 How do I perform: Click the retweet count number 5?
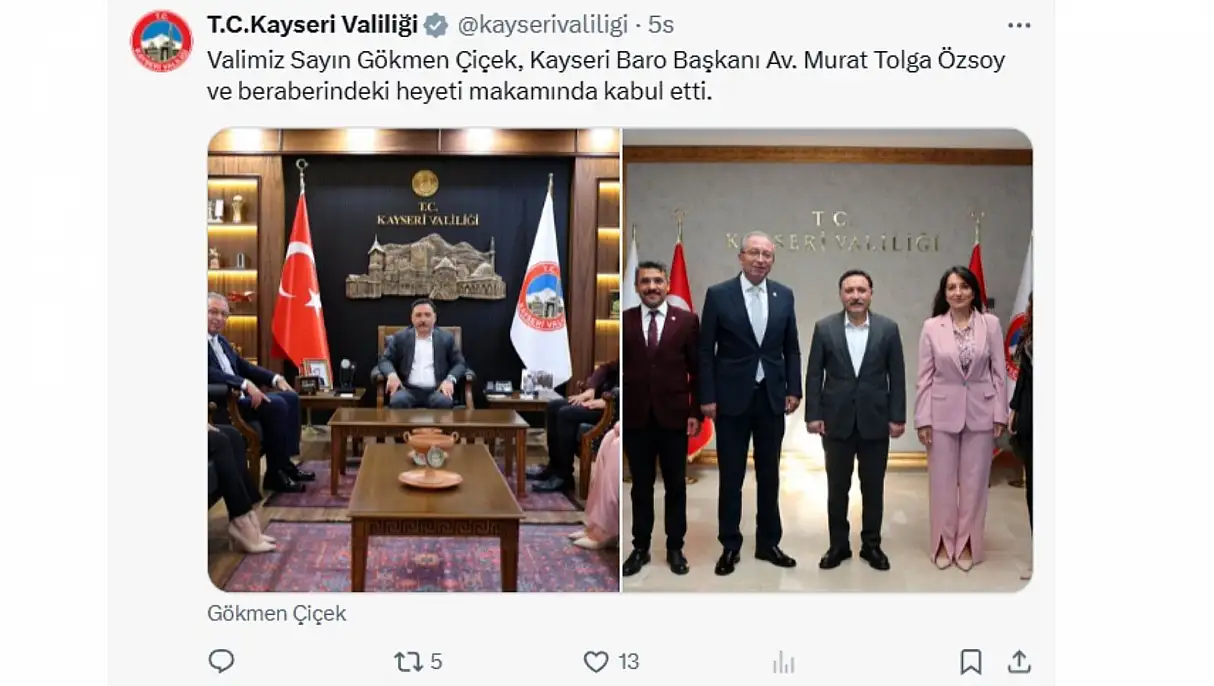pyautogui.click(x=436, y=662)
